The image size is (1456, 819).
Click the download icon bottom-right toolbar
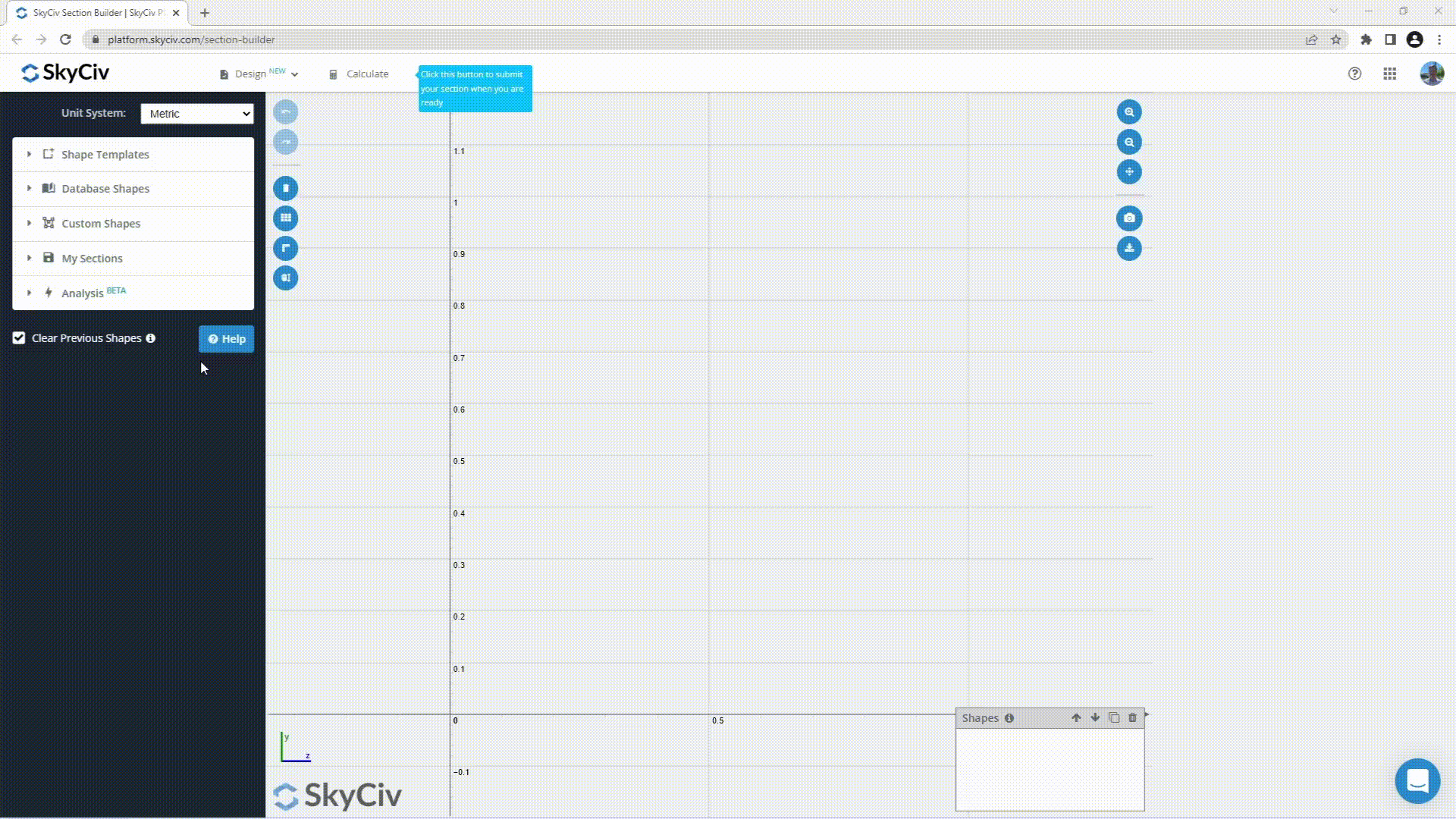click(x=1128, y=248)
